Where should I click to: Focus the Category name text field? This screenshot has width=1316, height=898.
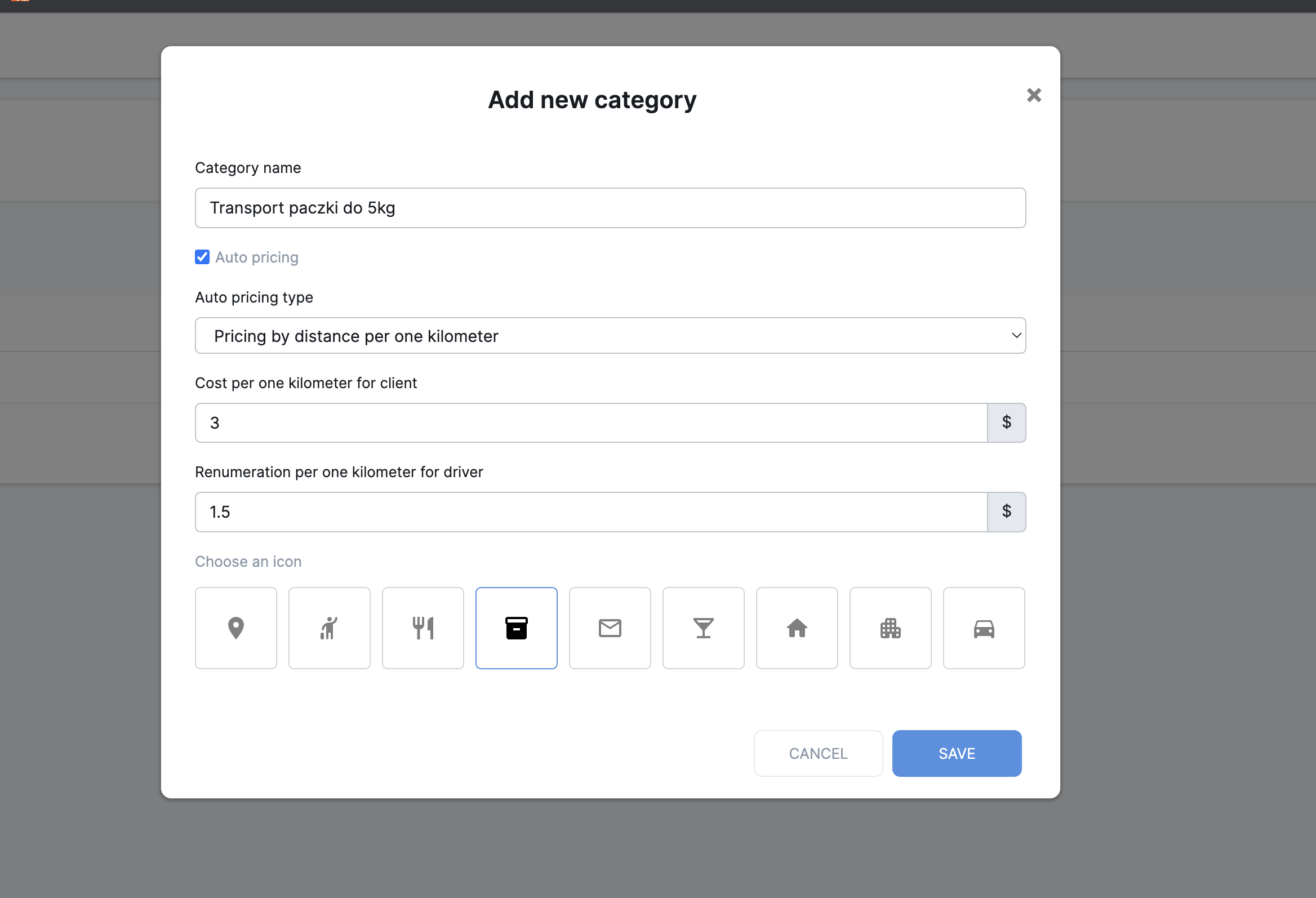(610, 208)
